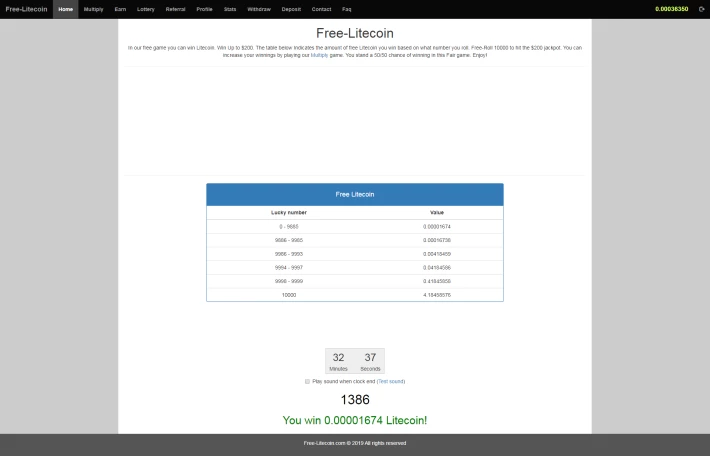Screen dimensions: 710x456
Task: Click the You win Litecoin message
Action: pyautogui.click(x=355, y=420)
